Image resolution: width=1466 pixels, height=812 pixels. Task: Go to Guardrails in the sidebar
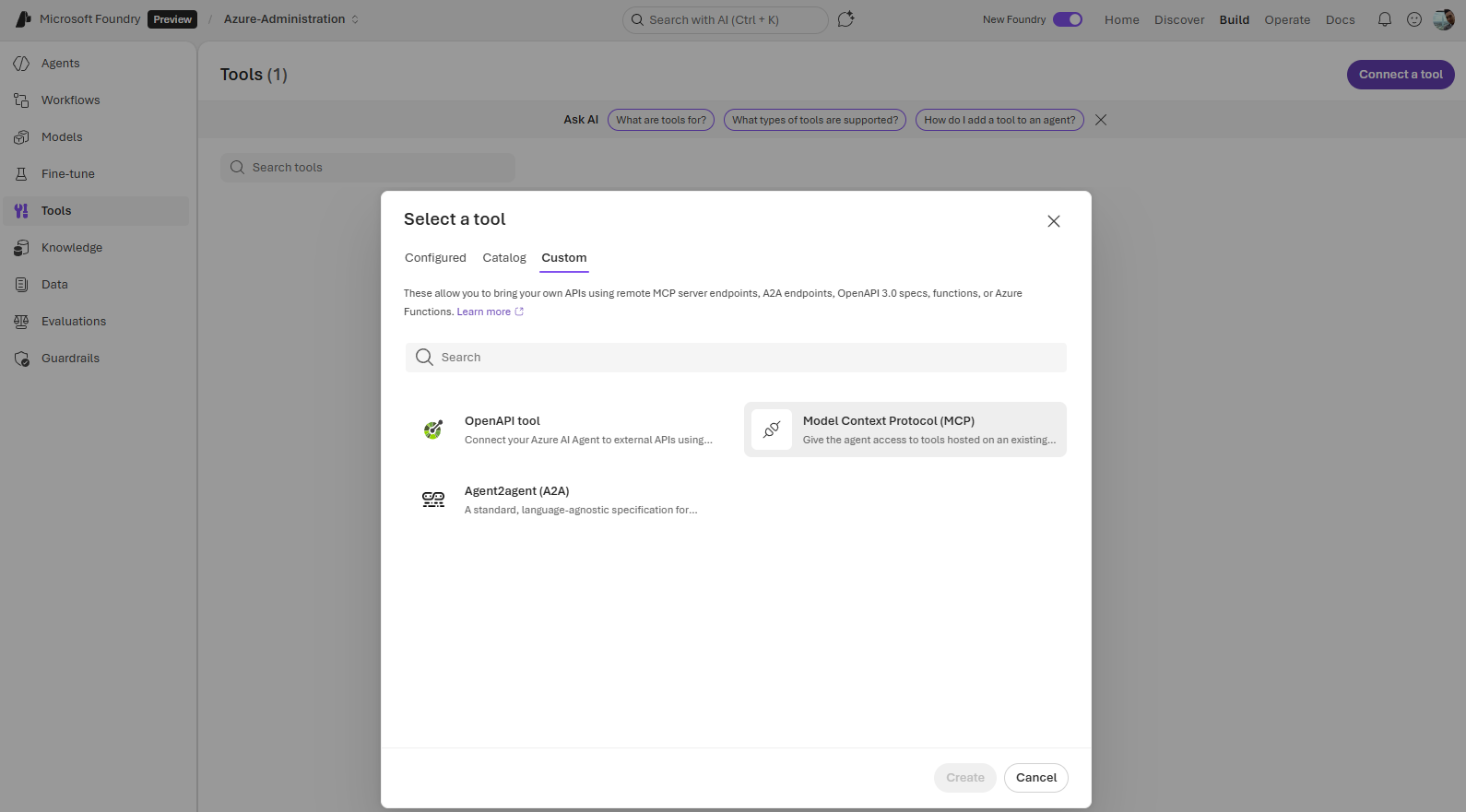tap(70, 359)
